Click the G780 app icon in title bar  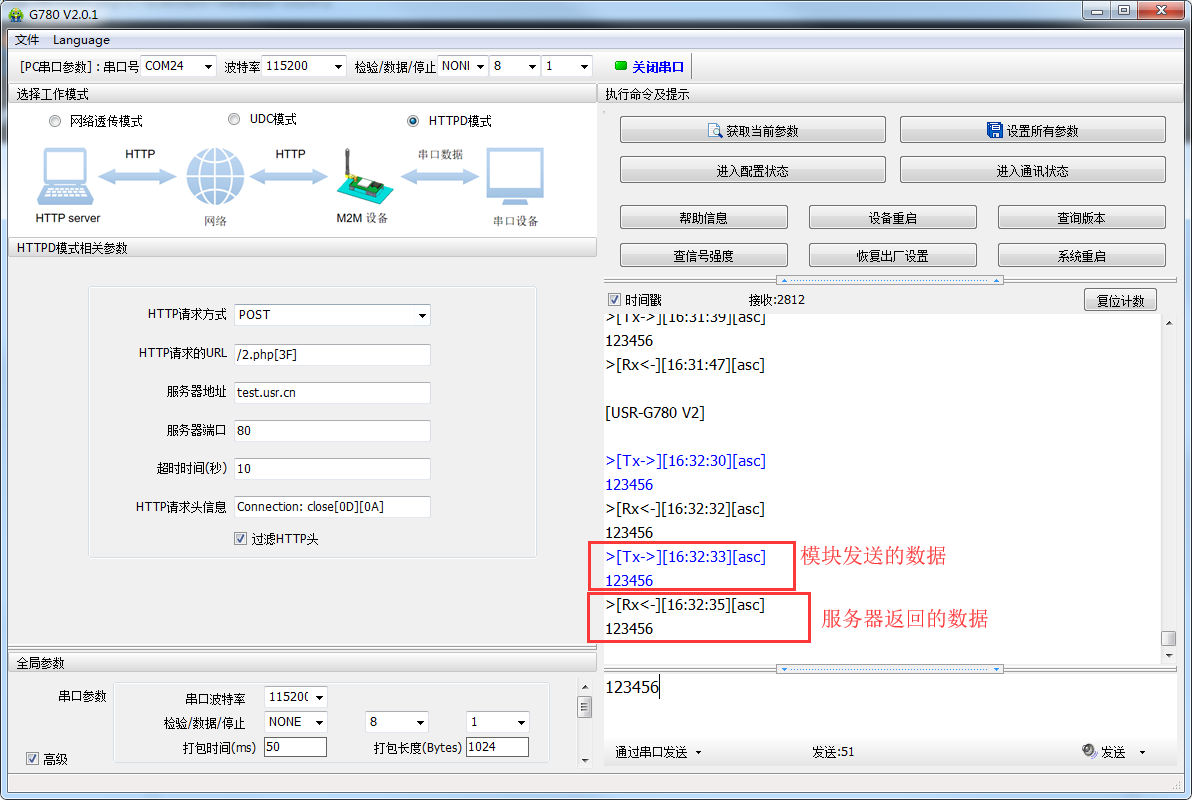[x=16, y=14]
